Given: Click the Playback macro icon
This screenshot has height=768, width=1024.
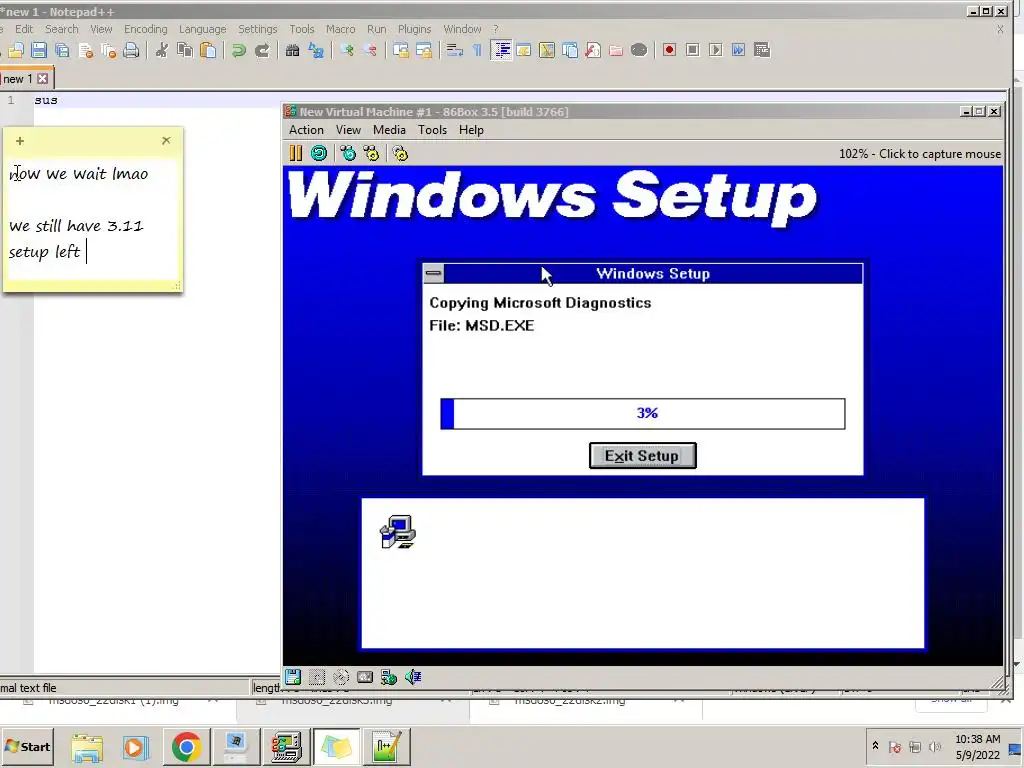Looking at the screenshot, I should pyautogui.click(x=716, y=50).
